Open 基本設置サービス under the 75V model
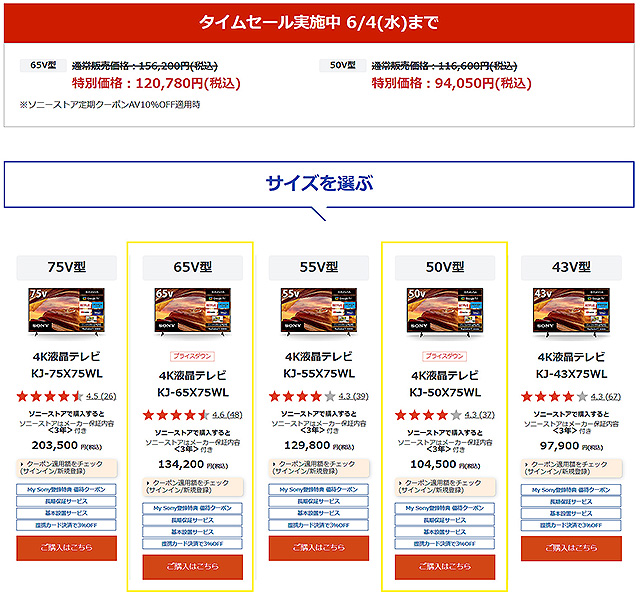Image resolution: width=640 pixels, height=592 pixels. pyautogui.click(x=67, y=513)
